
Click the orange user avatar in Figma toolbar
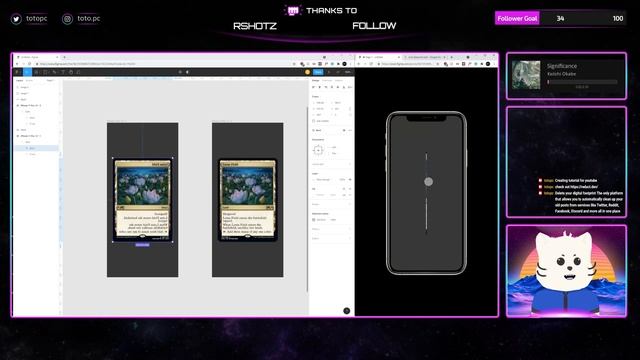pos(307,72)
